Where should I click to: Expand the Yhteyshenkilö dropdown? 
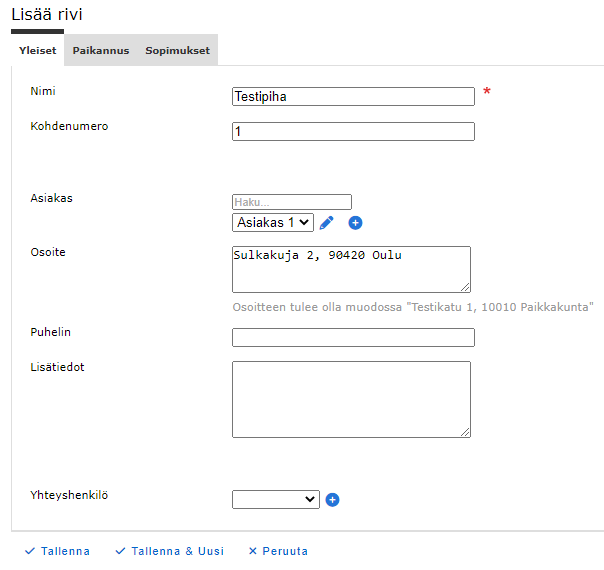pyautogui.click(x=275, y=499)
